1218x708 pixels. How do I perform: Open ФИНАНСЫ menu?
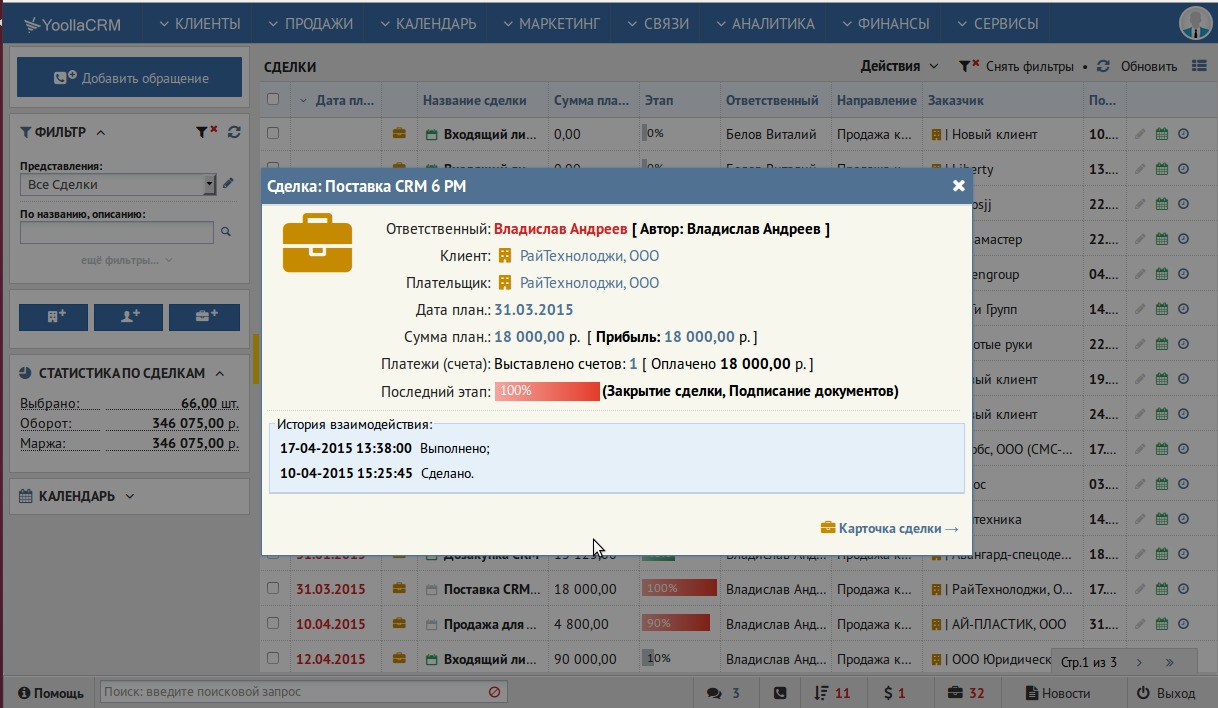click(x=884, y=23)
